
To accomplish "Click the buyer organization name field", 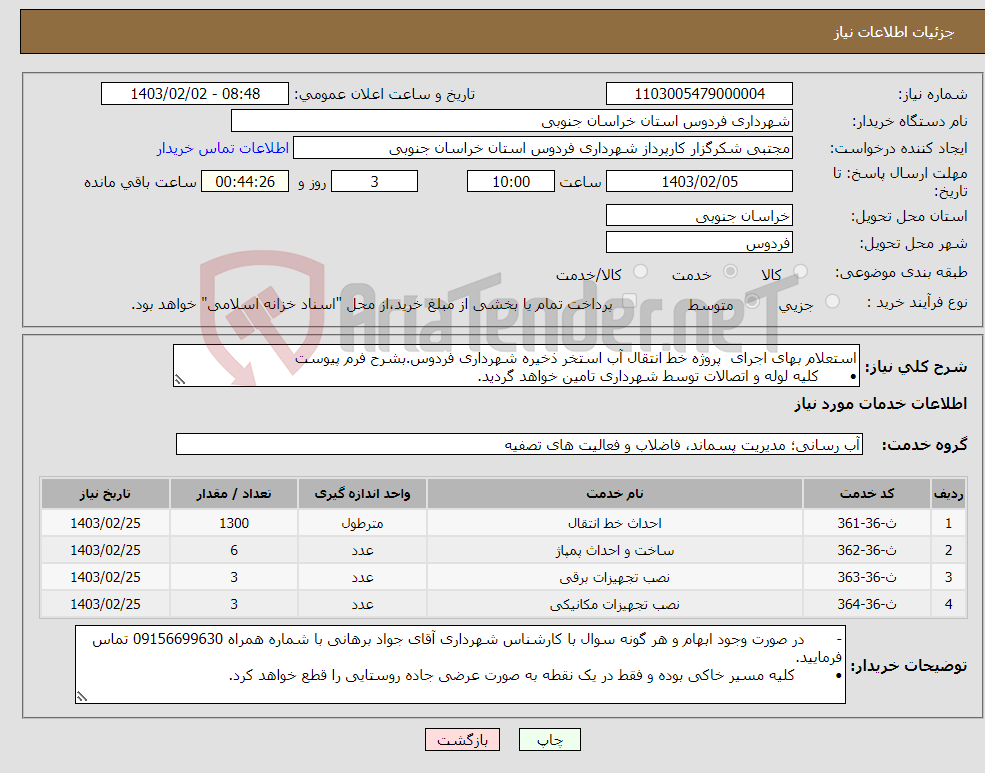I will click(512, 121).
